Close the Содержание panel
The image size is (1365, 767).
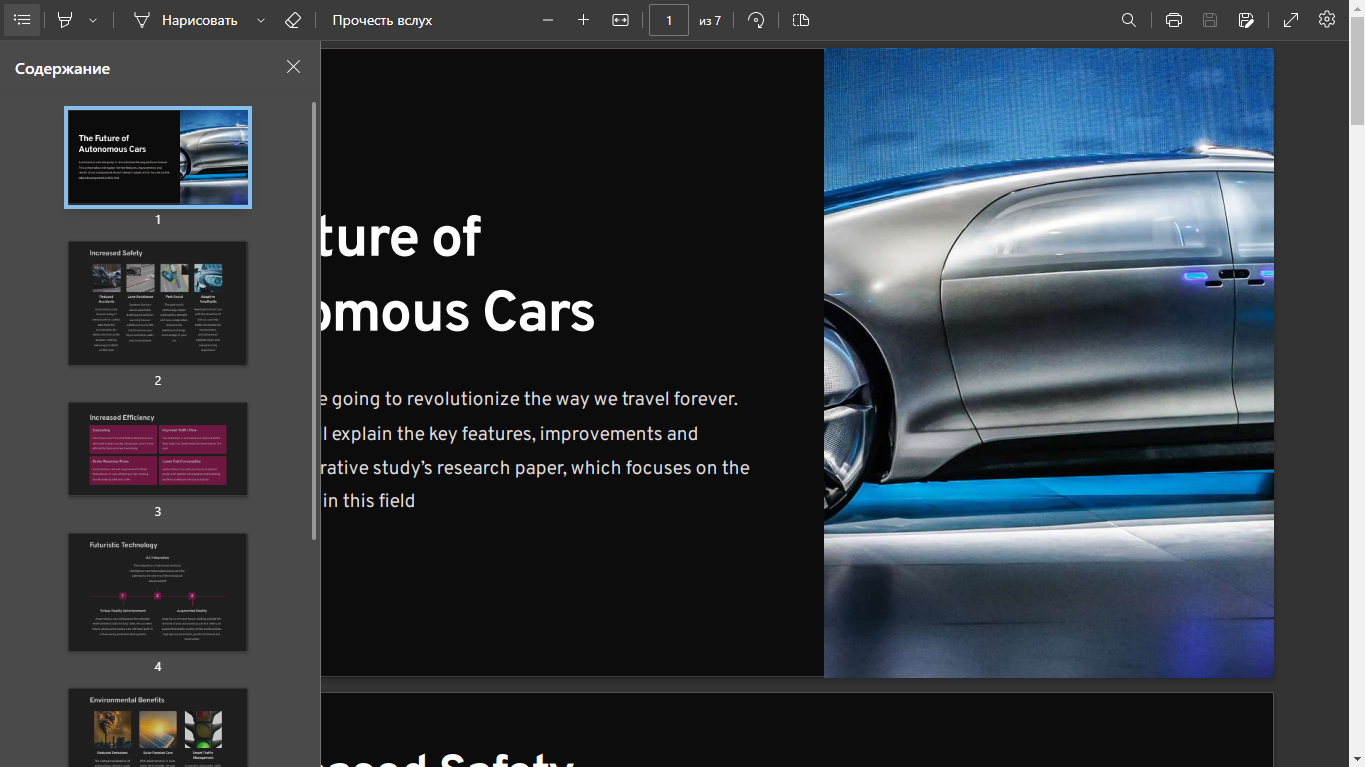click(293, 67)
